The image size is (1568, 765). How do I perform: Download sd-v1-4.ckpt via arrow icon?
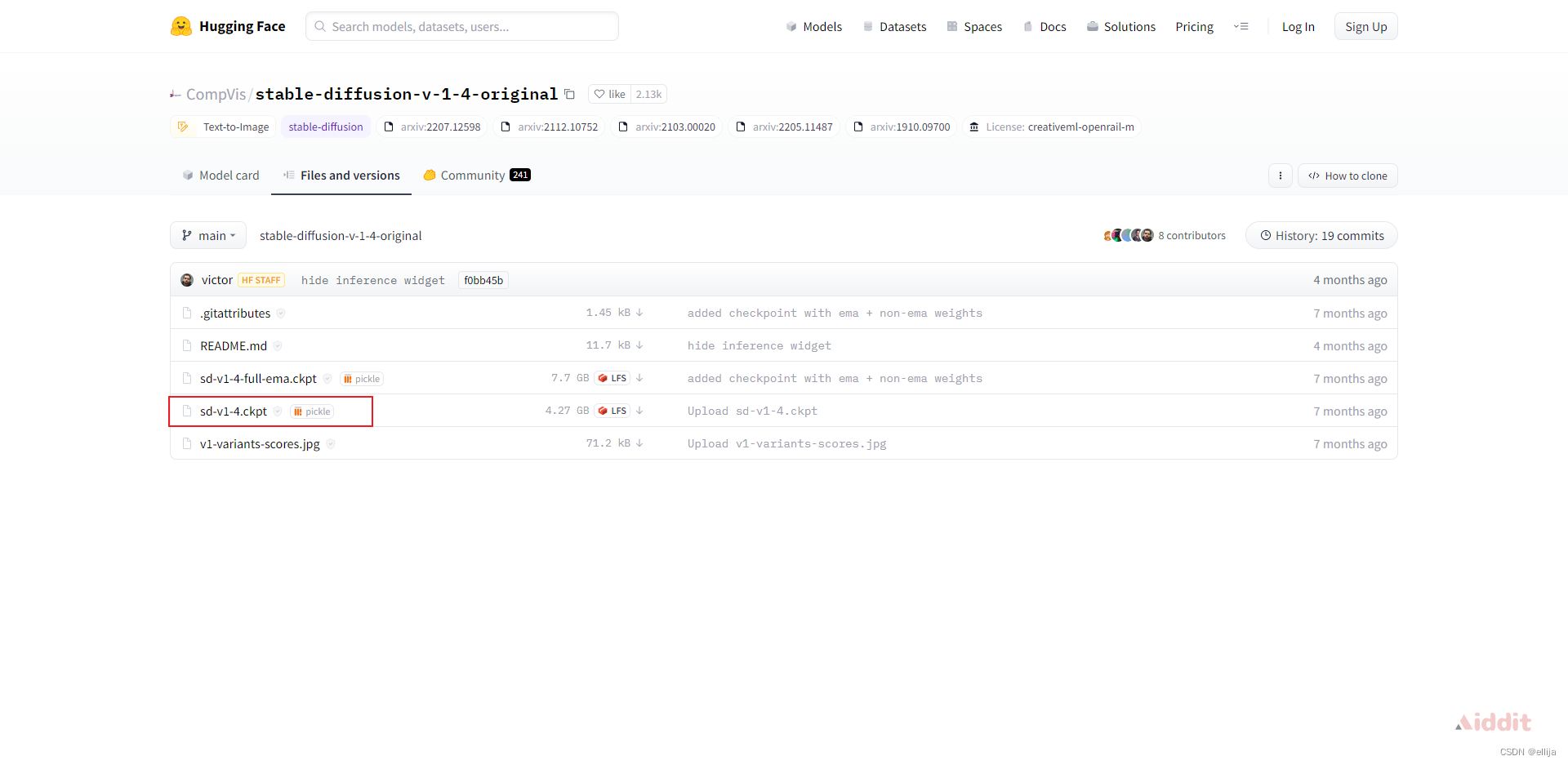639,411
